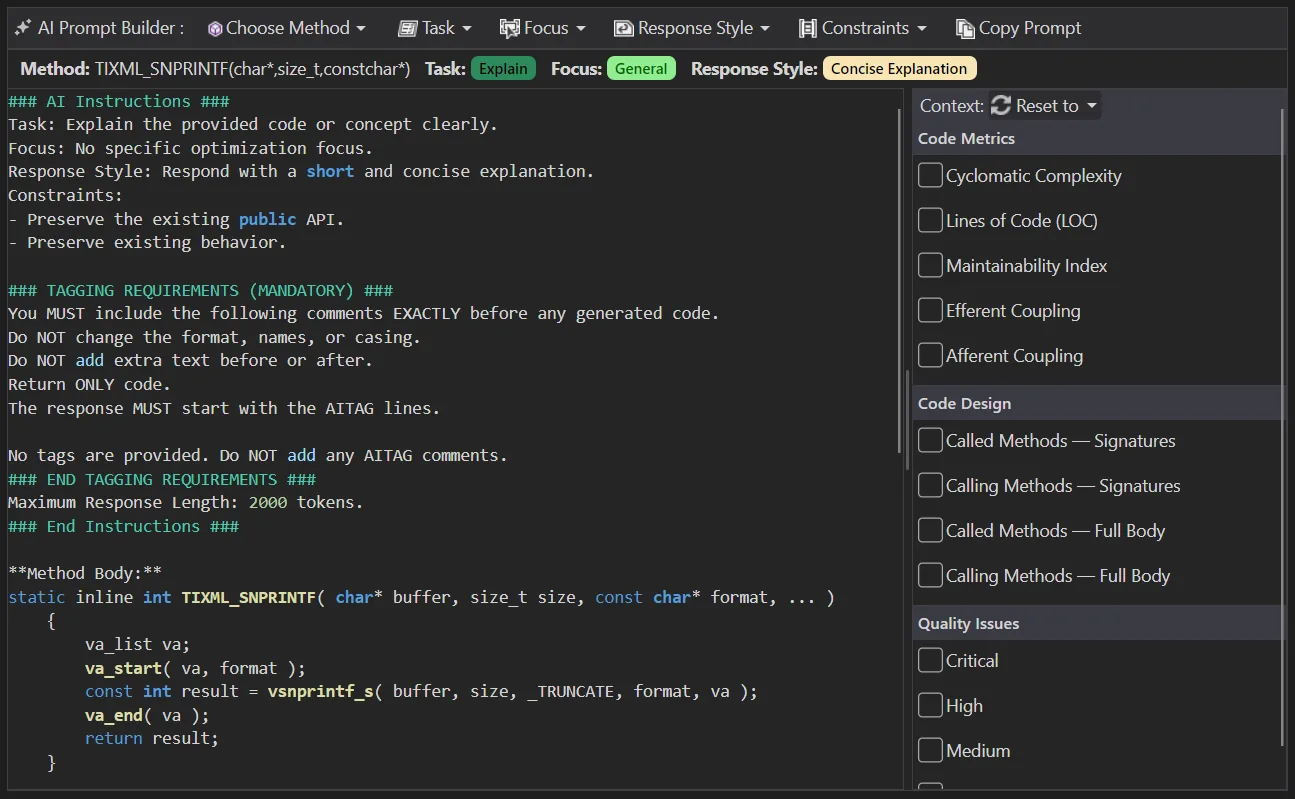The width and height of the screenshot is (1295, 799).
Task: Click the Code Metrics section header
Action: 1096,138
